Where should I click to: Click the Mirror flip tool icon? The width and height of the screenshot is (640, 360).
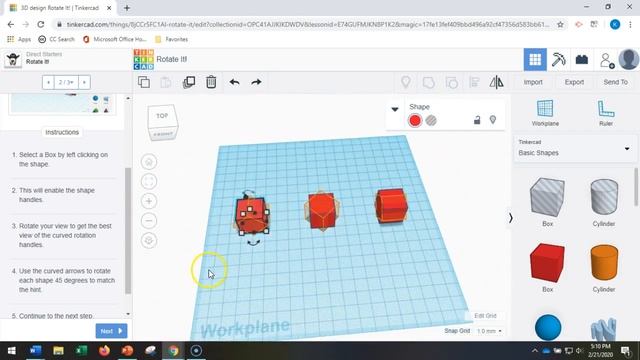496,82
